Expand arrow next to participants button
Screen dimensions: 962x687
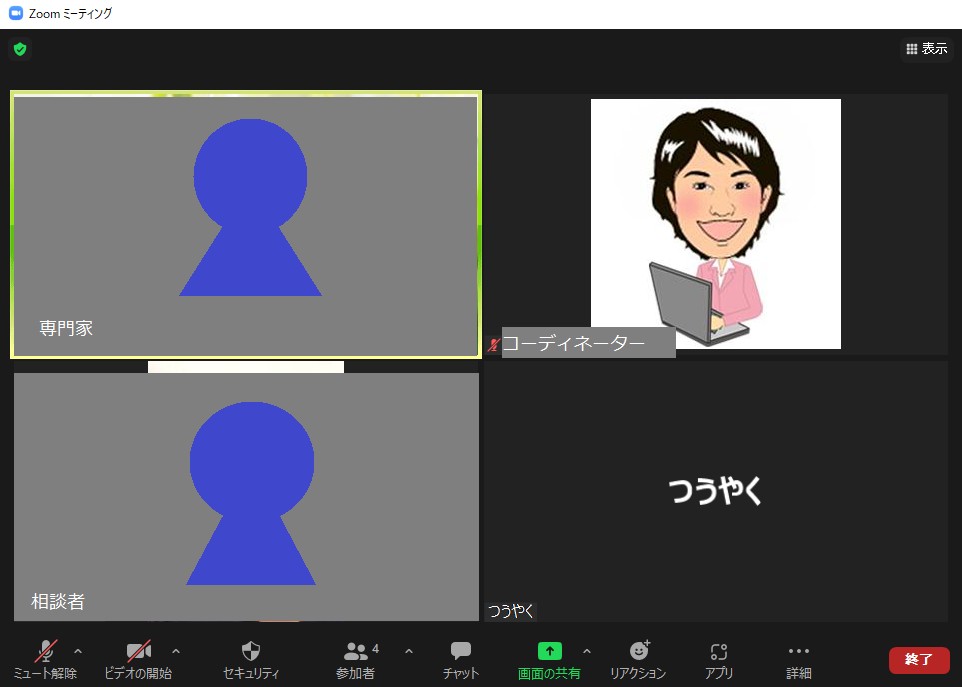click(x=408, y=651)
